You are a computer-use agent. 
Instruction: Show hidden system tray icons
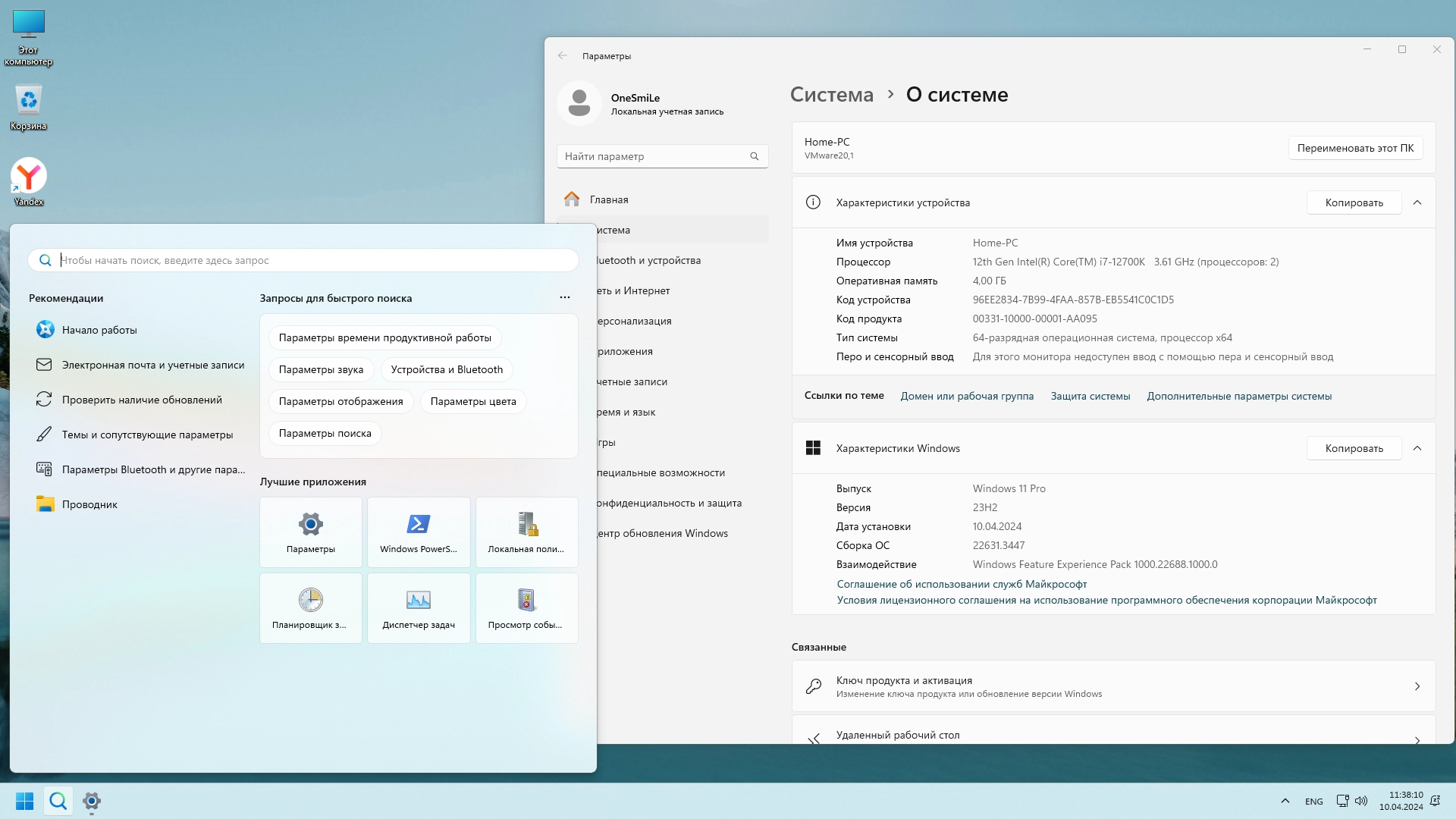pos(1285,801)
